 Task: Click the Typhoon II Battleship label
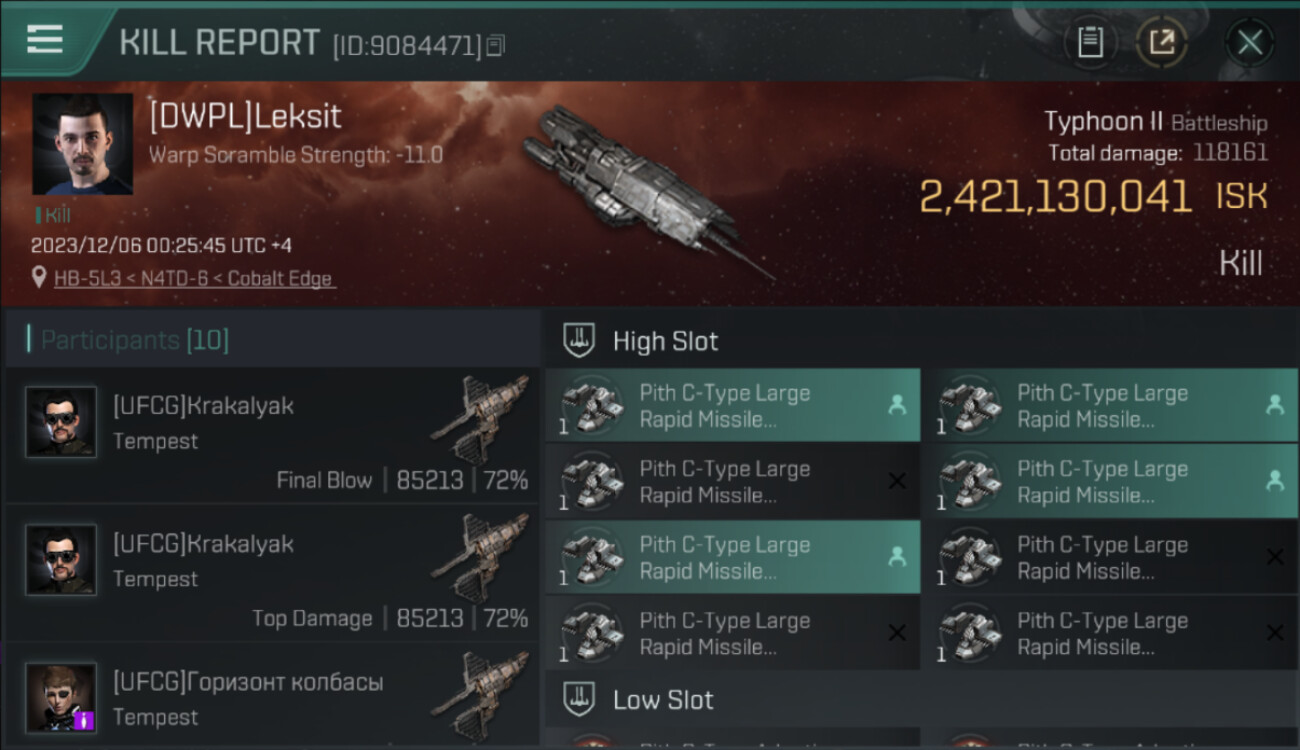click(1155, 123)
